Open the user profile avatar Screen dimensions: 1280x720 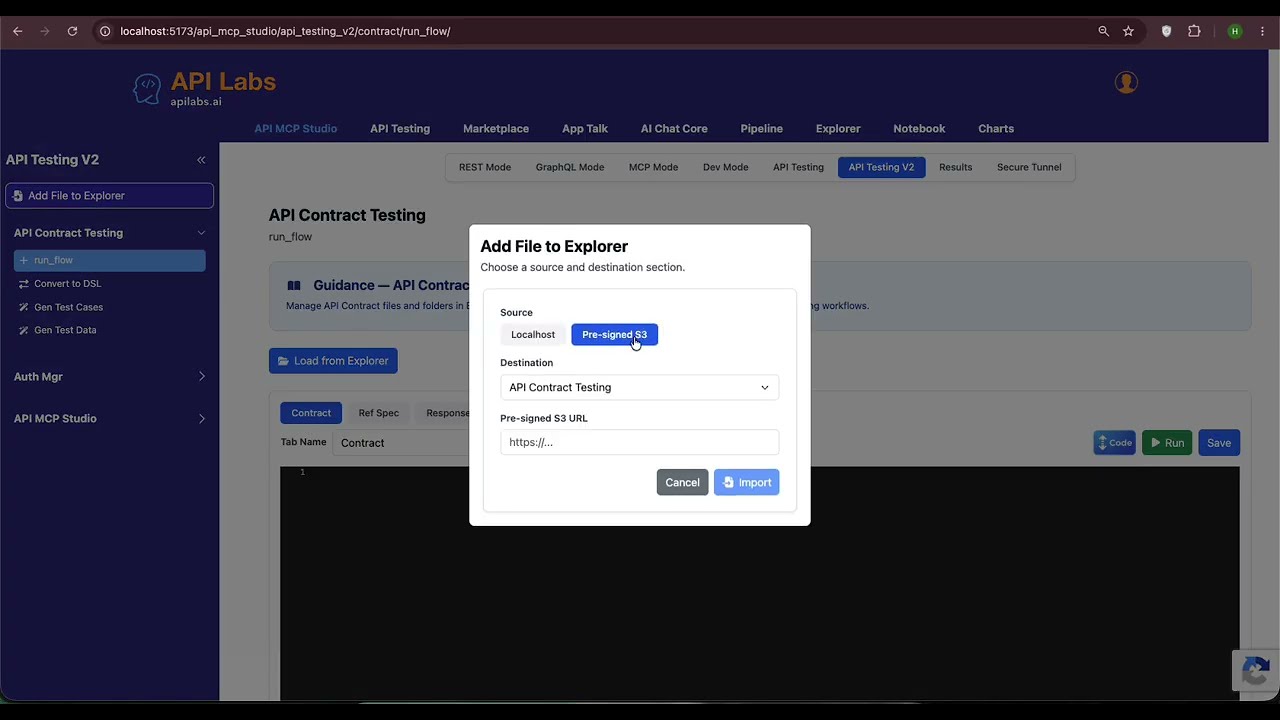point(1126,82)
